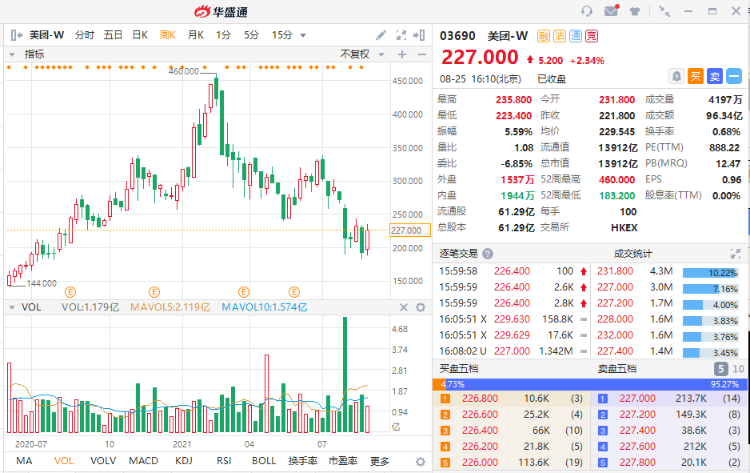This screenshot has height=473, width=750.
Task: Click the buy/sell ratio bar 4.73%
Action: pos(589,384)
